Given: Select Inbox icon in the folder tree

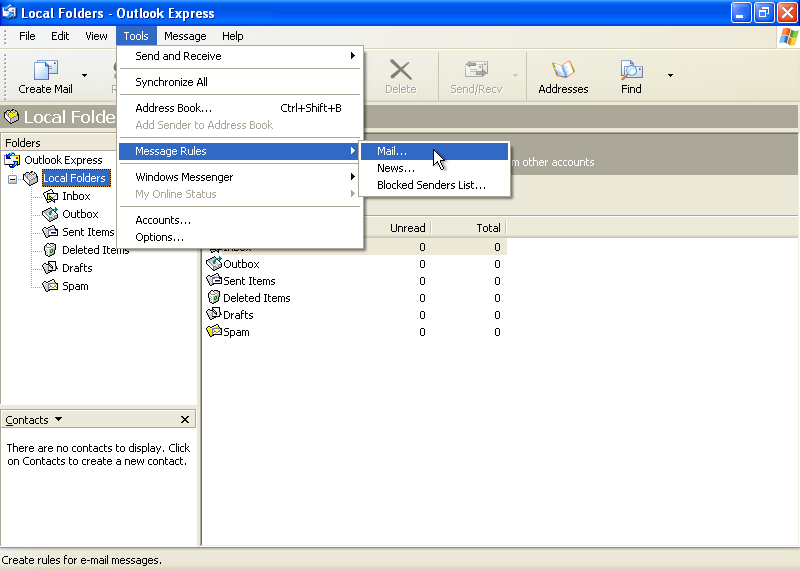Looking at the screenshot, I should [x=50, y=196].
